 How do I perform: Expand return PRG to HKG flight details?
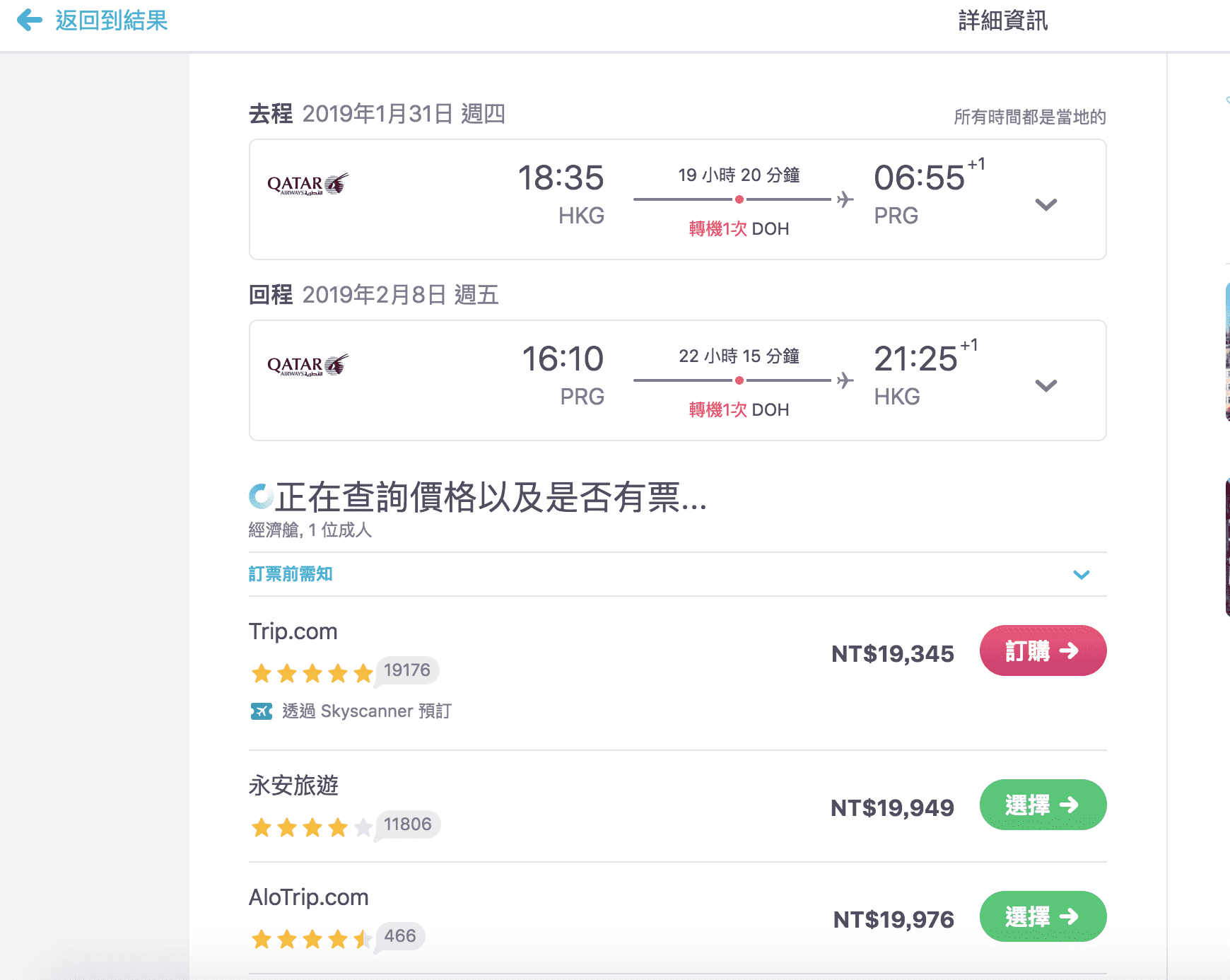[1045, 385]
